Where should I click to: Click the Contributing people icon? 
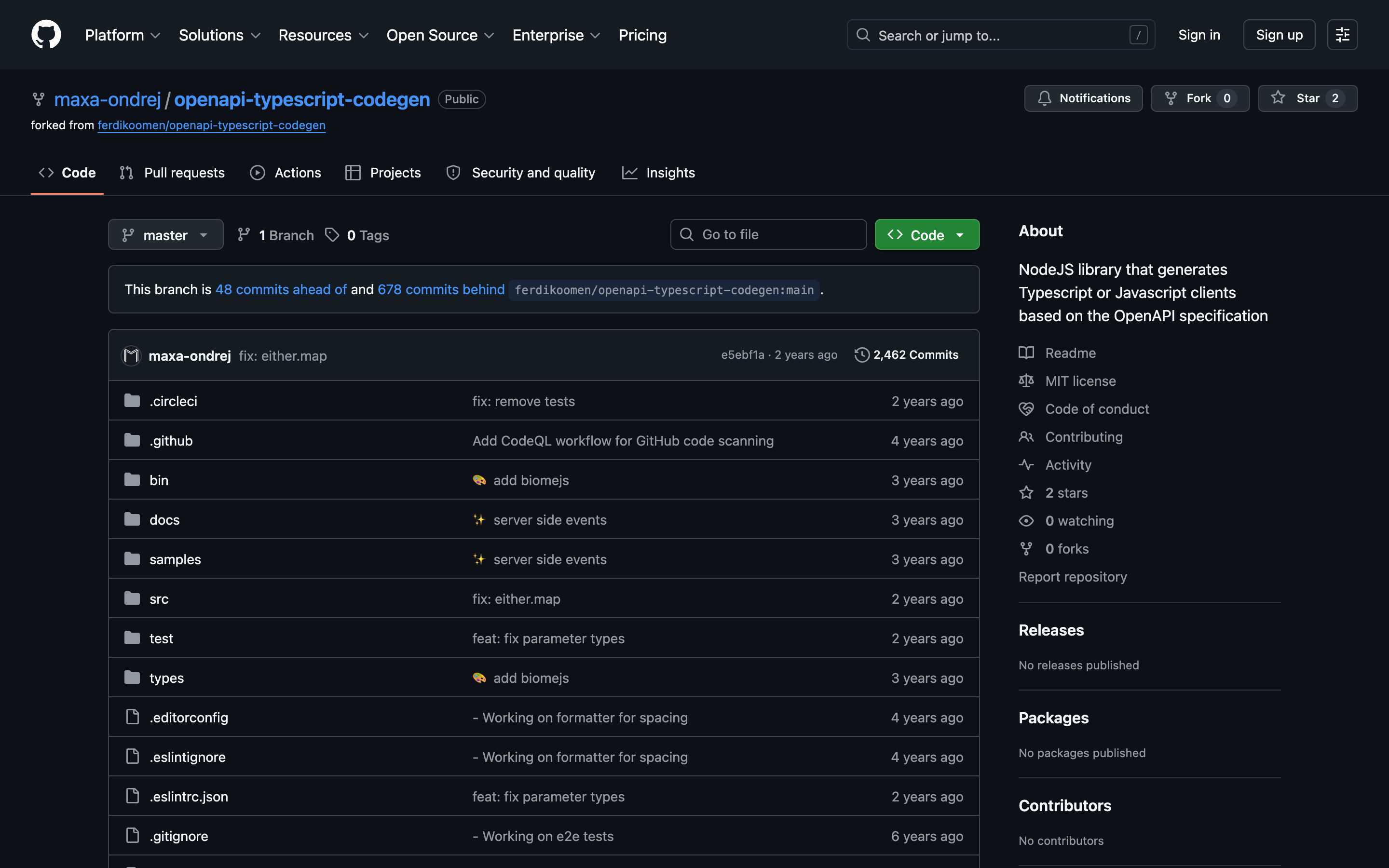point(1026,437)
